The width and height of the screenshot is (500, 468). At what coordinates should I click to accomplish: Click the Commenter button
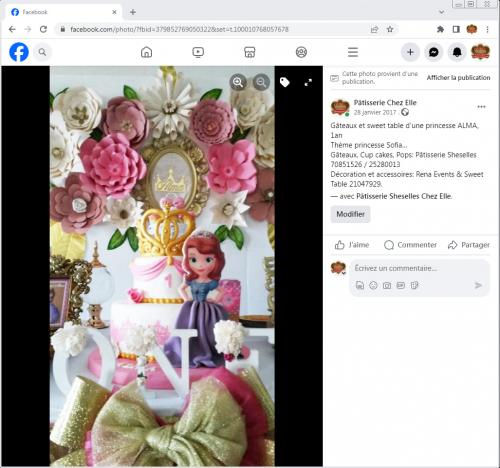click(x=410, y=245)
